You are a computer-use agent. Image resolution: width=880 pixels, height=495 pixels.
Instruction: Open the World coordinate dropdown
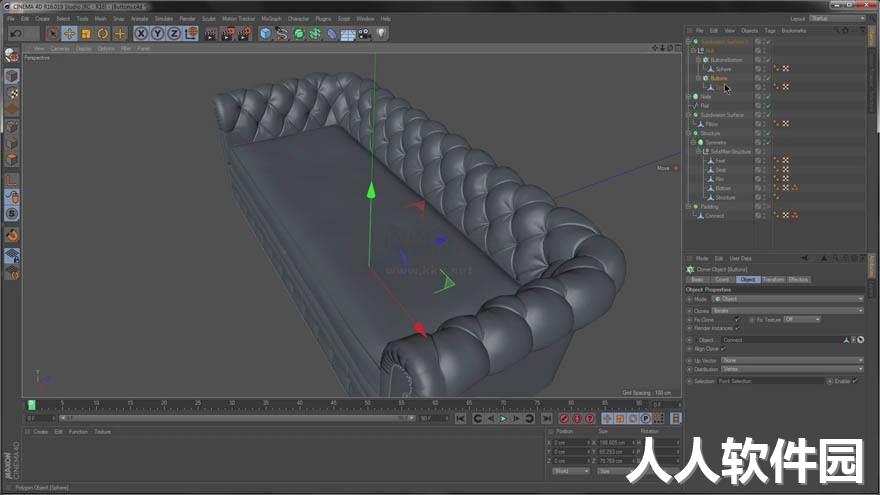tap(571, 471)
